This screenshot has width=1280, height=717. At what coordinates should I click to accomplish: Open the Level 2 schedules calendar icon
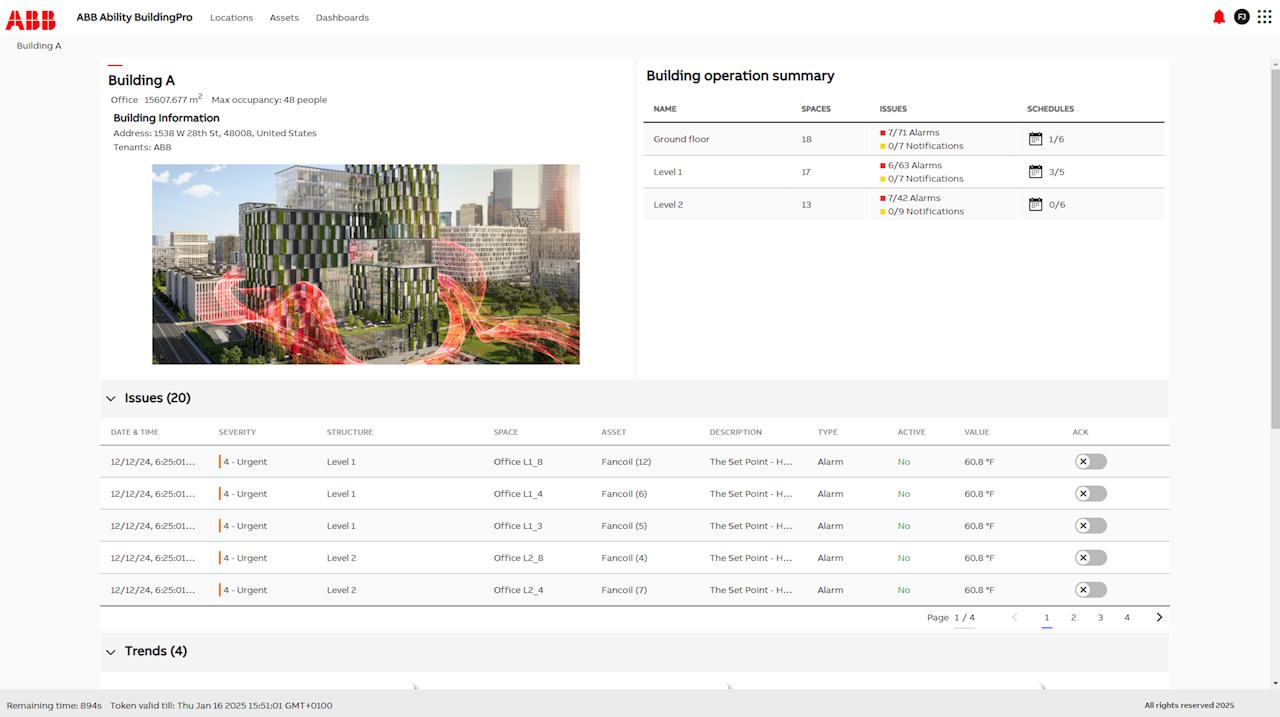tap(1034, 204)
